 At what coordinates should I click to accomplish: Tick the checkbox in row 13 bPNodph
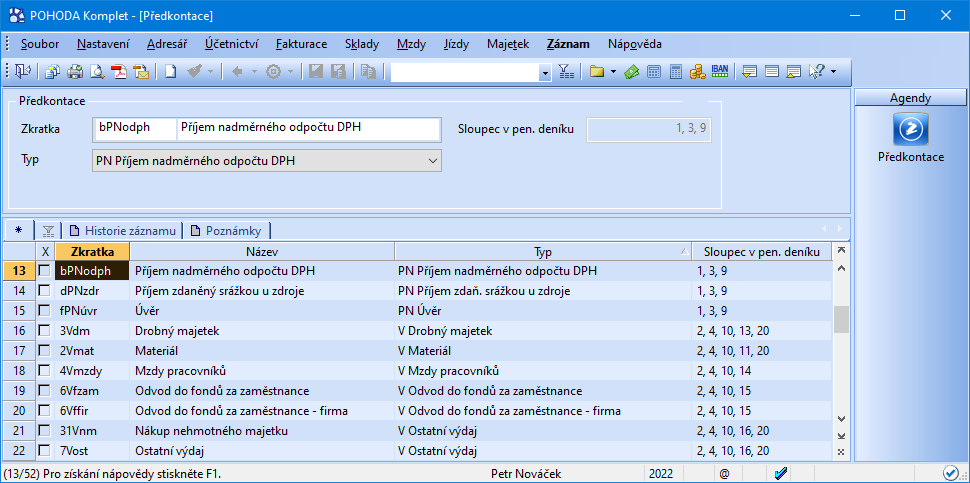click(45, 271)
